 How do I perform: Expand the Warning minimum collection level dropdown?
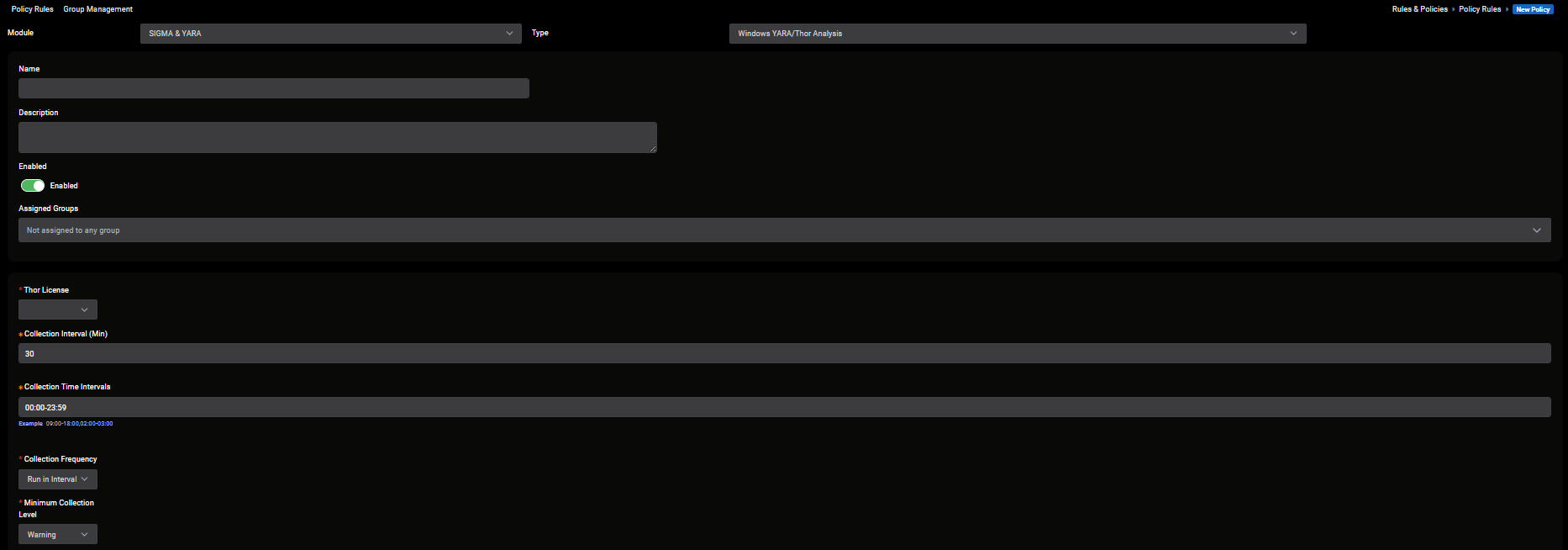point(58,535)
